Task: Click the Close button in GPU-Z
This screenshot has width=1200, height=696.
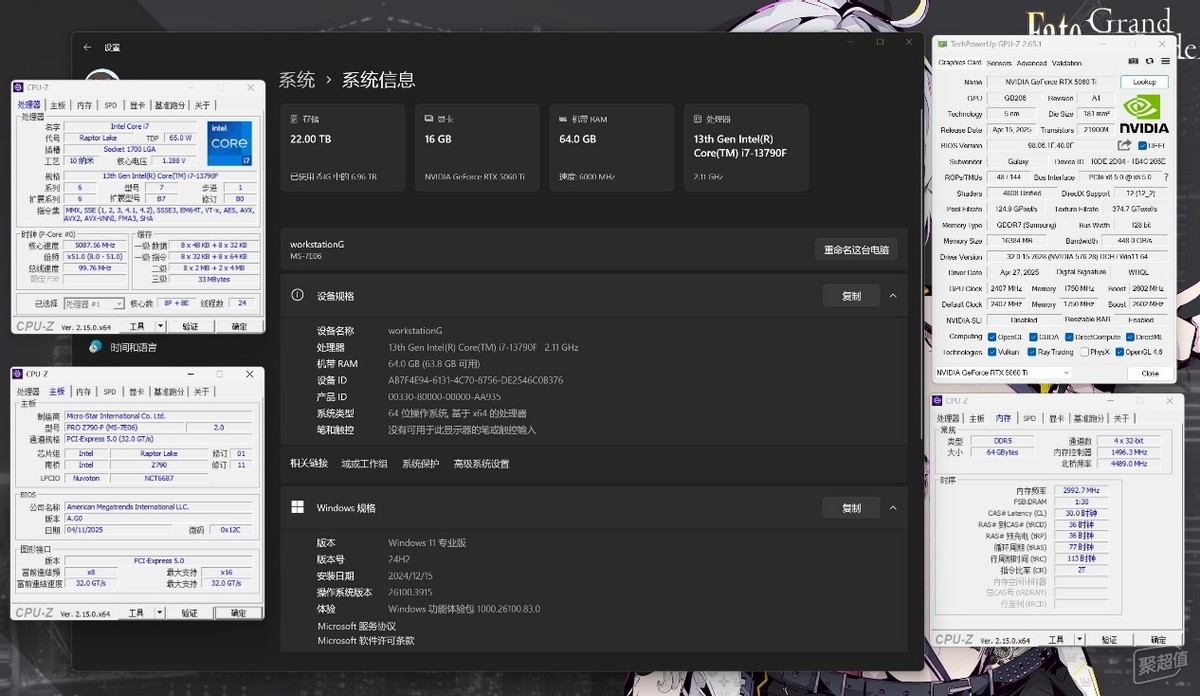Action: pyautogui.click(x=1150, y=373)
